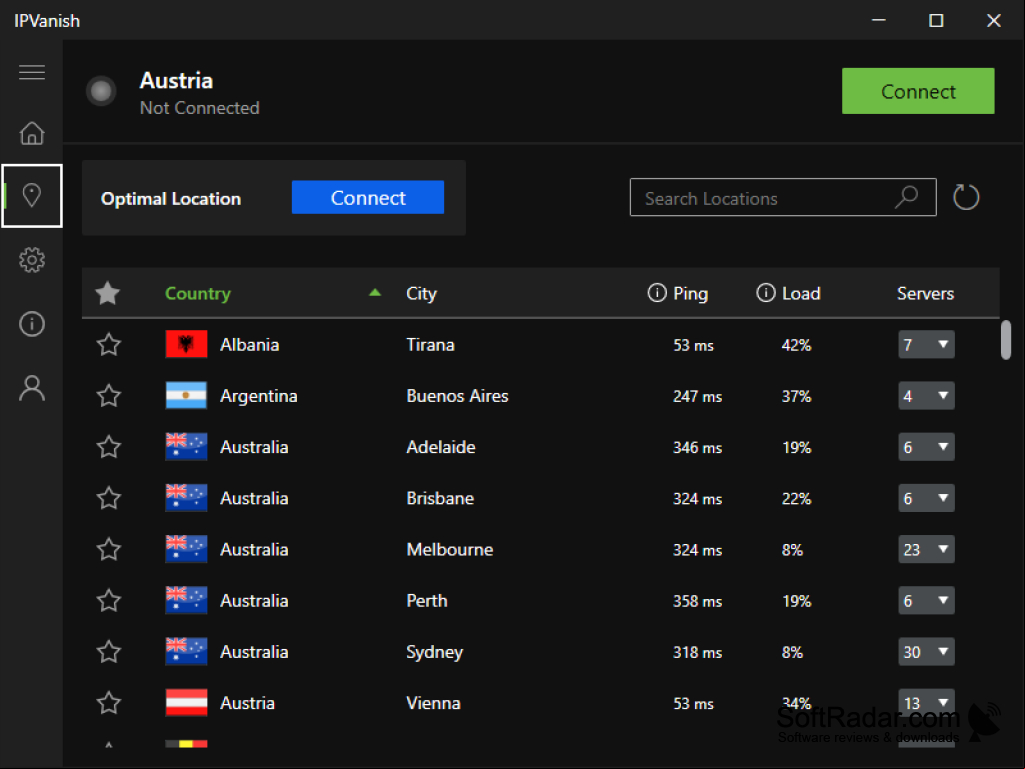Click the Albania flag icon
The width and height of the screenshot is (1025, 769).
[x=186, y=344]
